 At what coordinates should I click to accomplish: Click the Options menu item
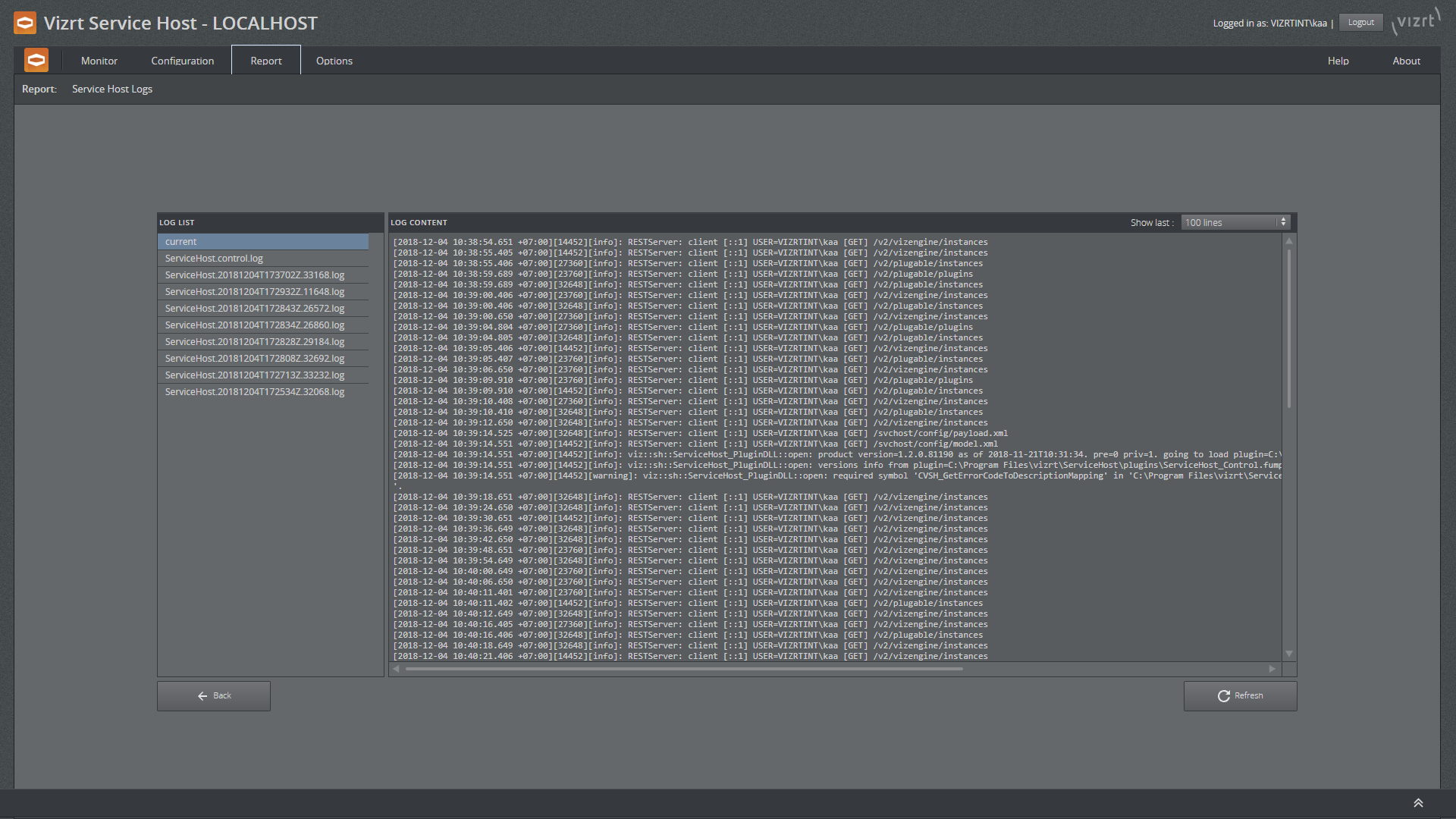click(x=334, y=60)
